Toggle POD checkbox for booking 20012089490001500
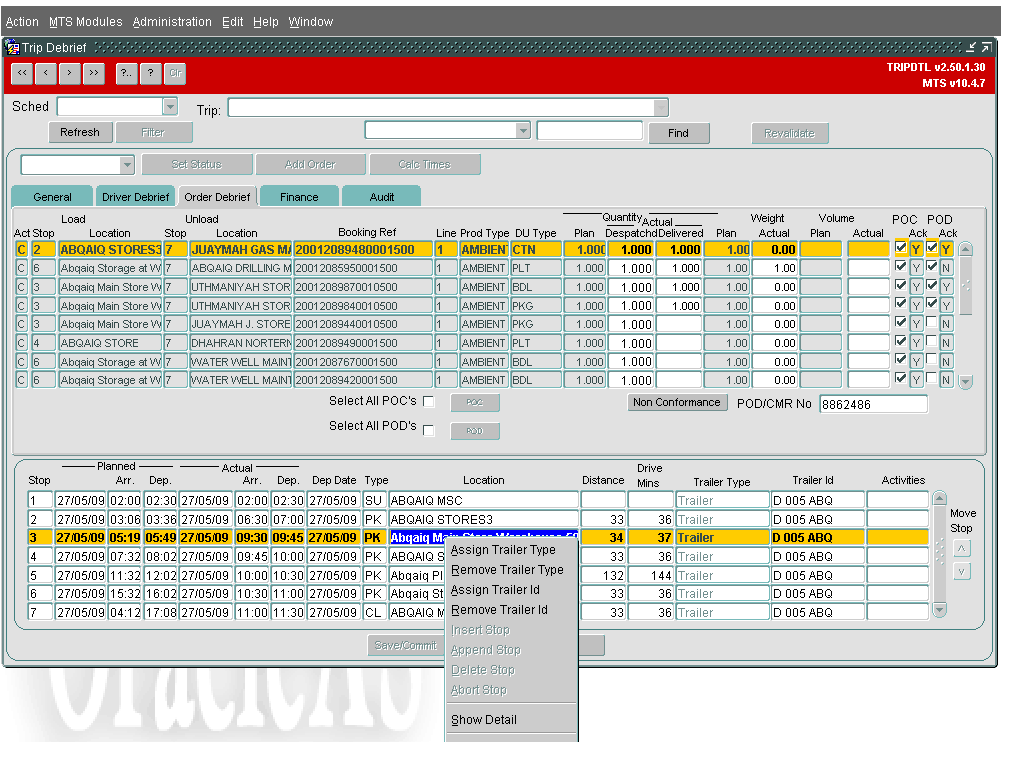The width and height of the screenshot is (1009, 760). coord(932,340)
